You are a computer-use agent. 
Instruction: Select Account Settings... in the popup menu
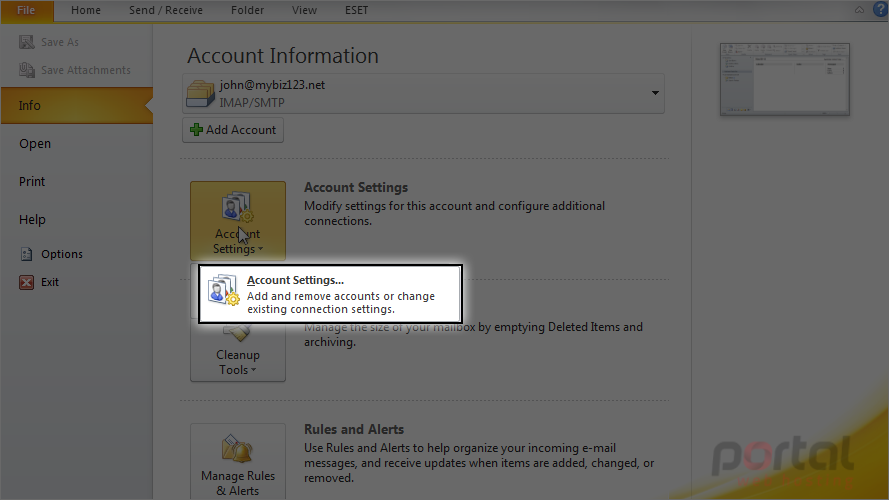pos(331,294)
